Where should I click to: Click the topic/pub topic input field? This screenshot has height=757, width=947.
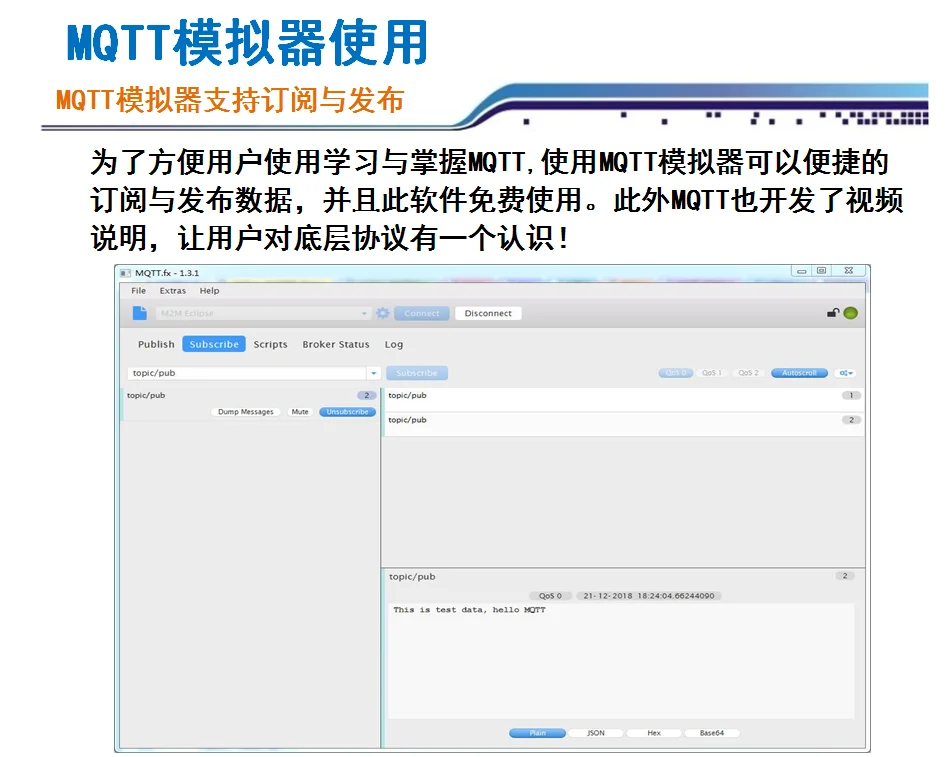click(x=246, y=373)
